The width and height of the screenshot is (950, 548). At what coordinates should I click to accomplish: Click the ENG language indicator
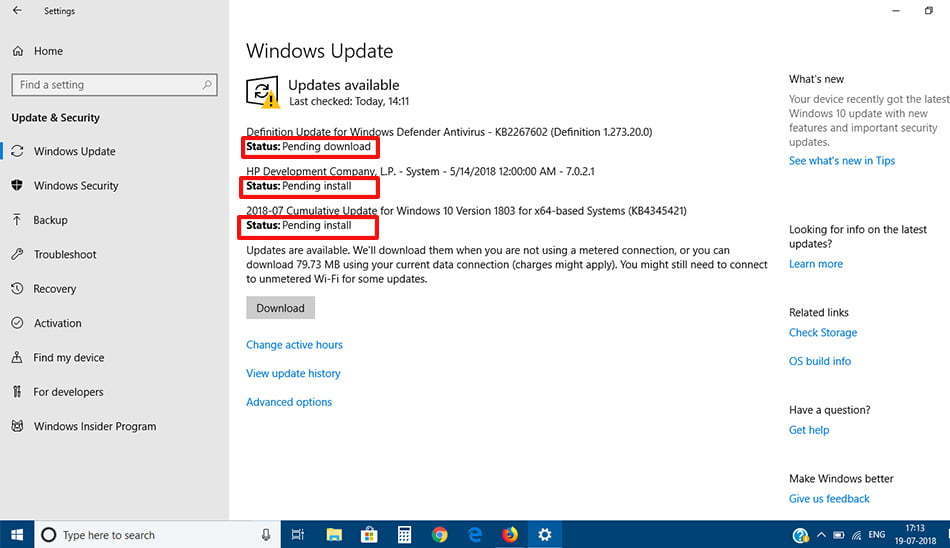pos(877,535)
